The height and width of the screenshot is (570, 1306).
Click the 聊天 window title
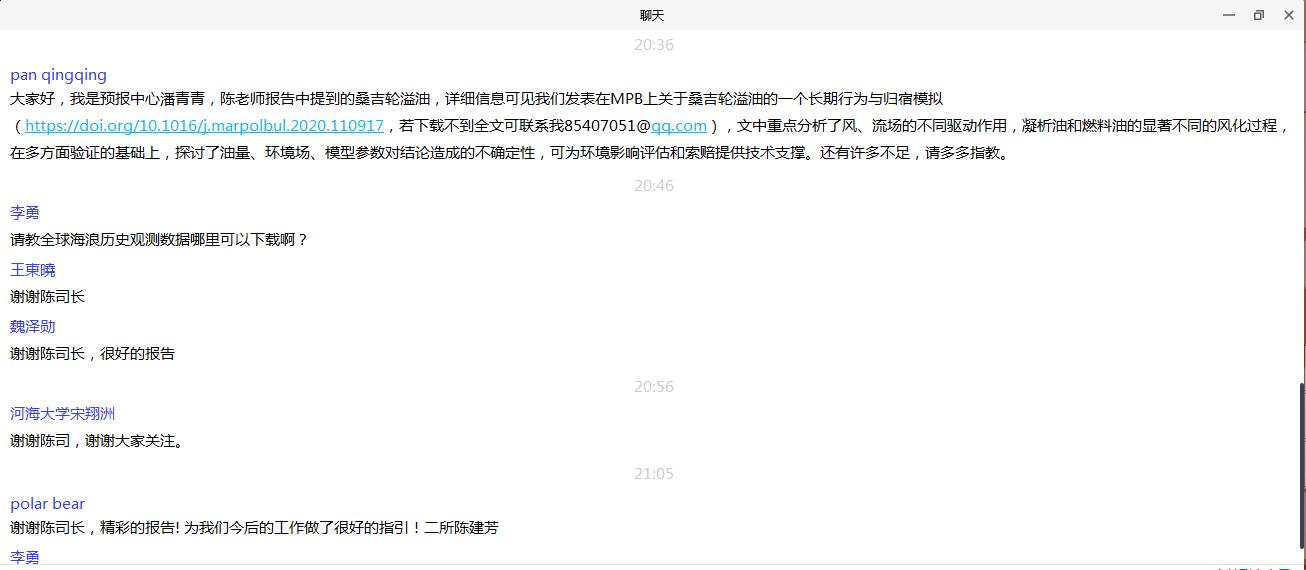point(652,15)
